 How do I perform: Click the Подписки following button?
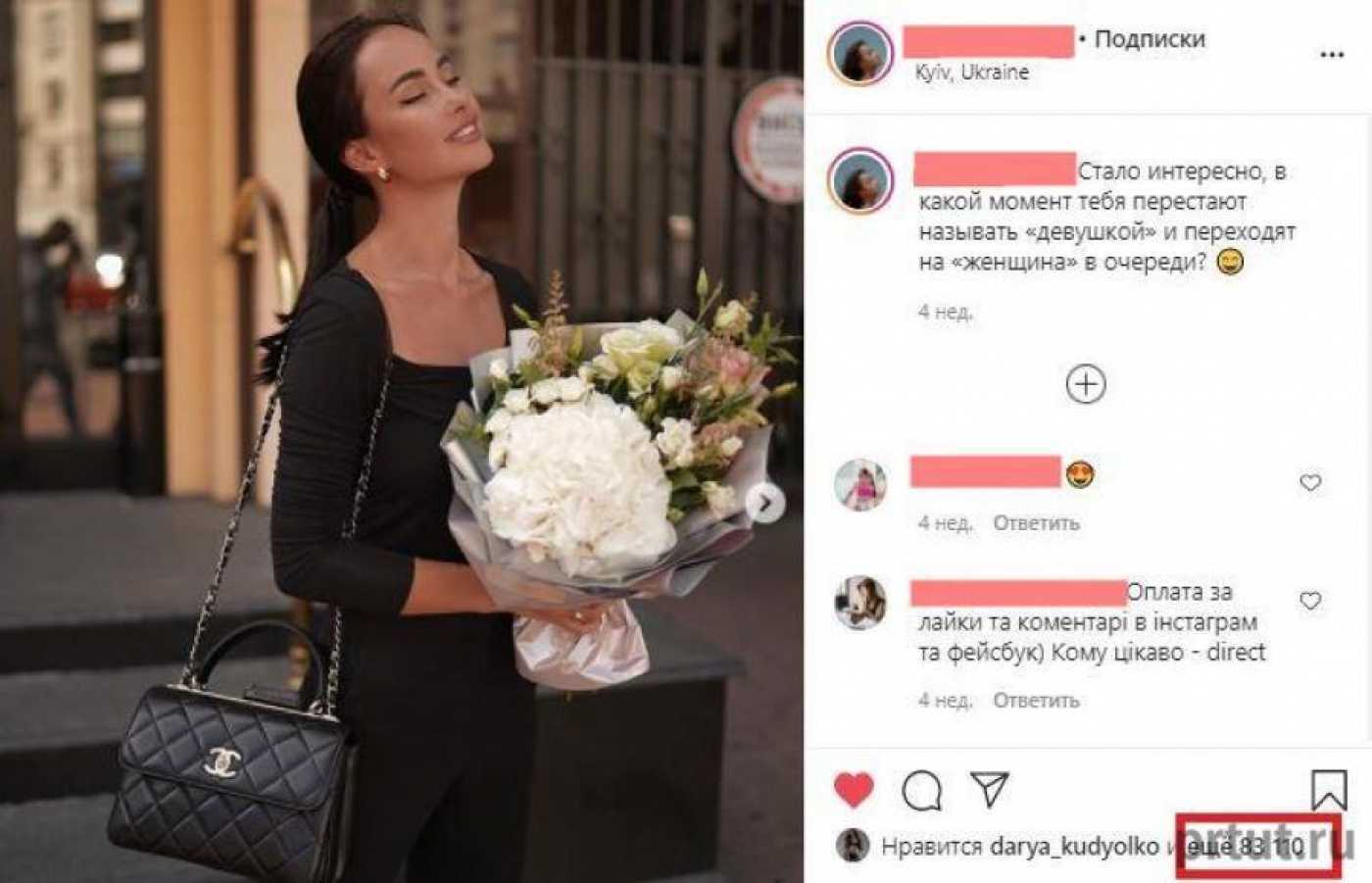point(1150,39)
